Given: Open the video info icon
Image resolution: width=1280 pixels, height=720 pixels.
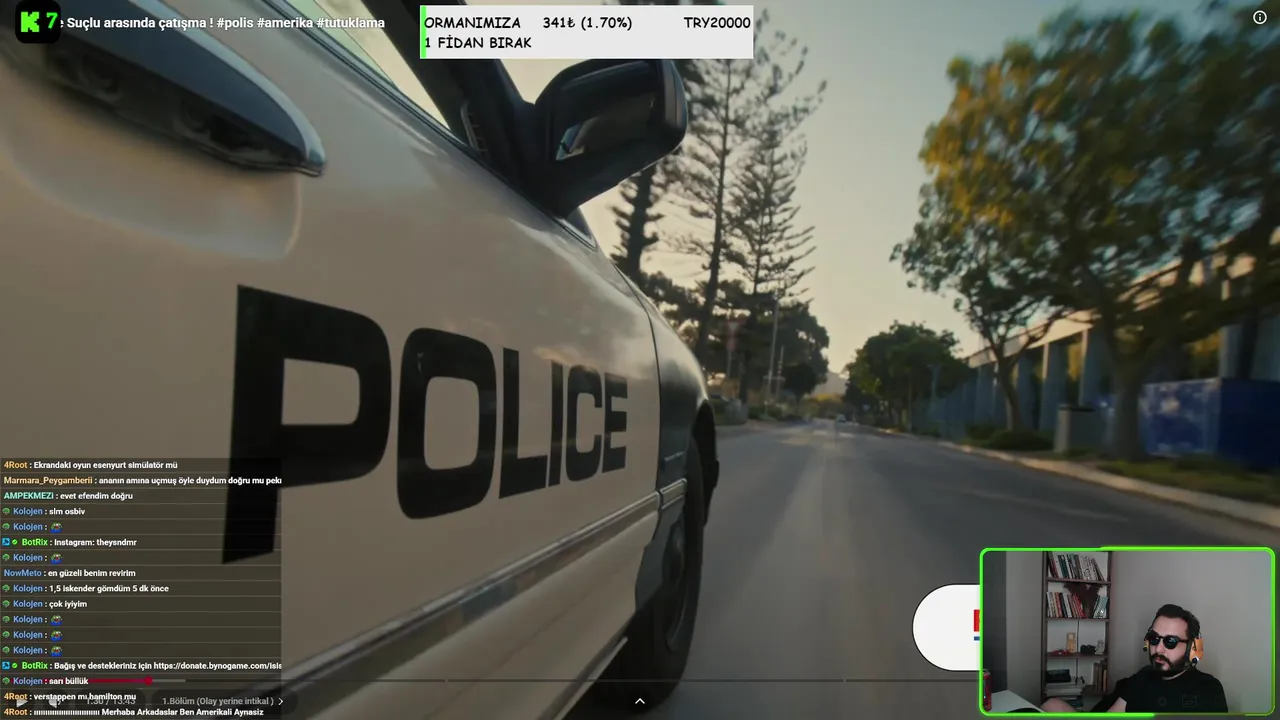Looking at the screenshot, I should point(1260,17).
